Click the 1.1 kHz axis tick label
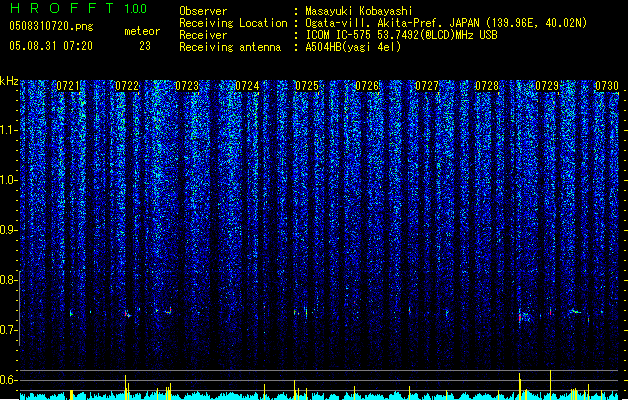The width and height of the screenshot is (629, 400). [9, 130]
